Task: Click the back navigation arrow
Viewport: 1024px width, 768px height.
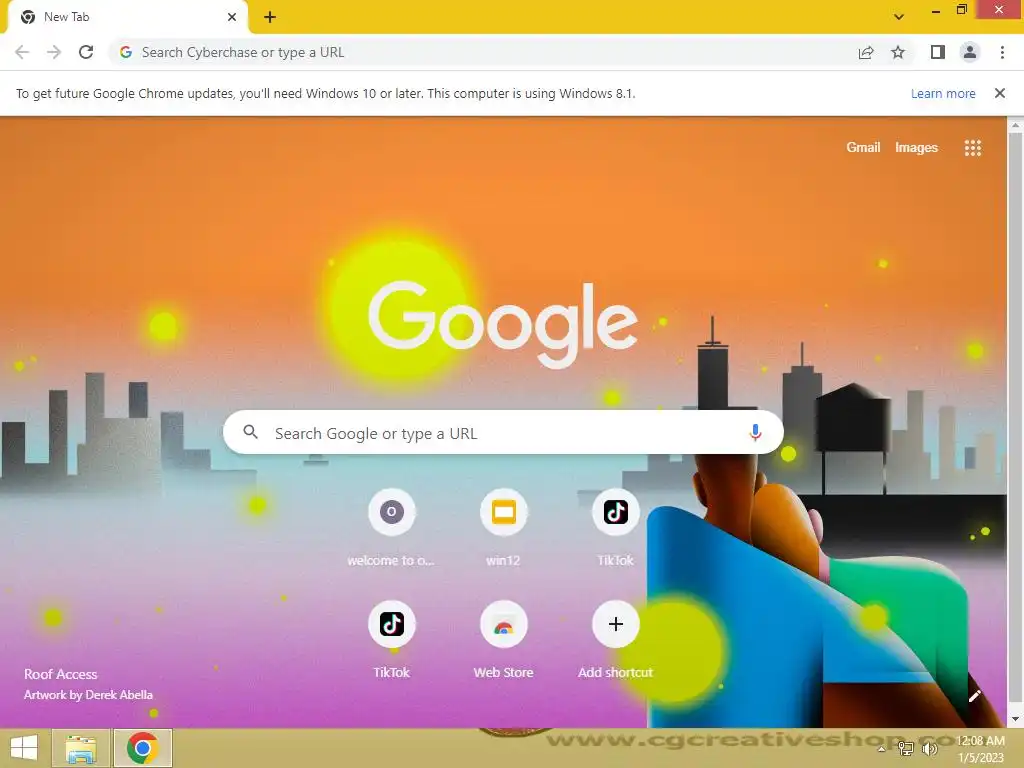Action: coord(22,52)
